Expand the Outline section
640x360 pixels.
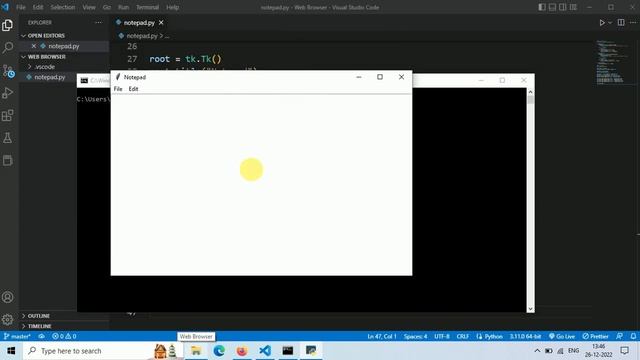[x=39, y=316]
